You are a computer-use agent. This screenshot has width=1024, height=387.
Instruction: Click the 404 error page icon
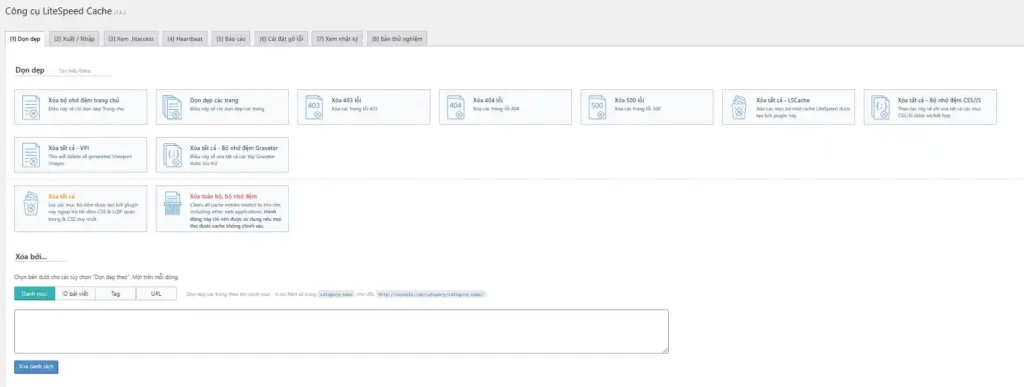(456, 107)
